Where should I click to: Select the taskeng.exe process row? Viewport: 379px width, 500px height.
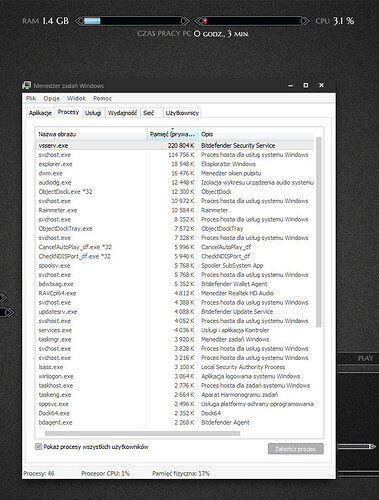[175, 395]
